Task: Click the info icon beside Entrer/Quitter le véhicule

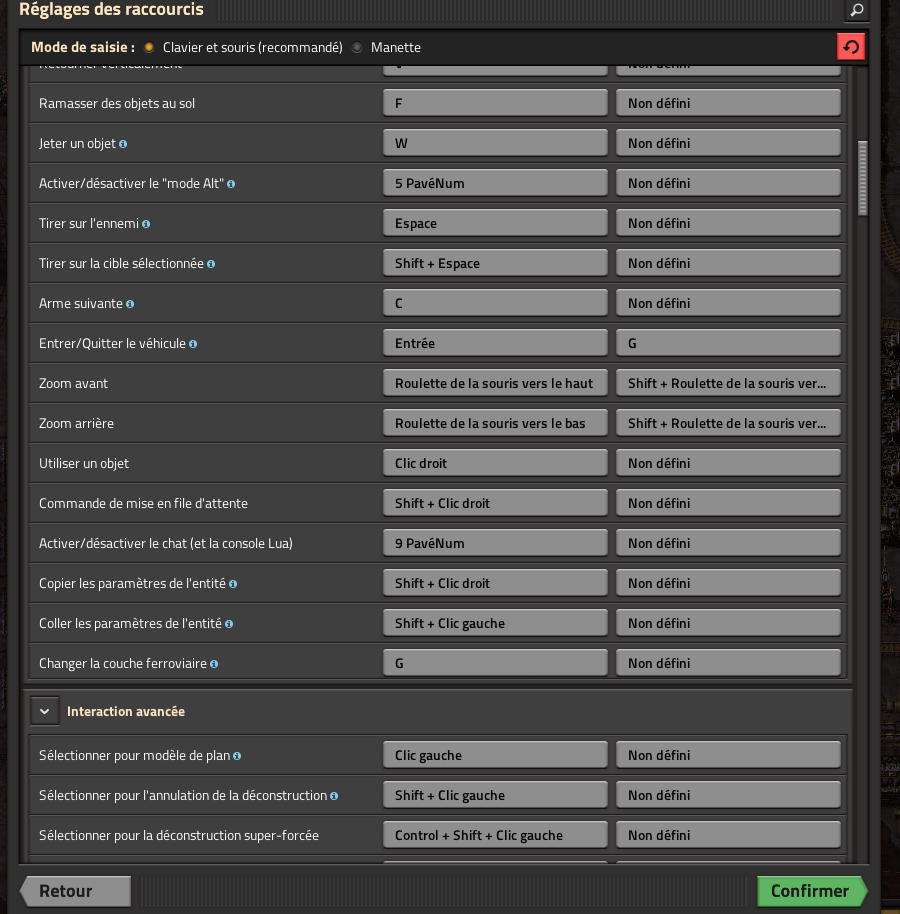Action: pyautogui.click(x=193, y=344)
